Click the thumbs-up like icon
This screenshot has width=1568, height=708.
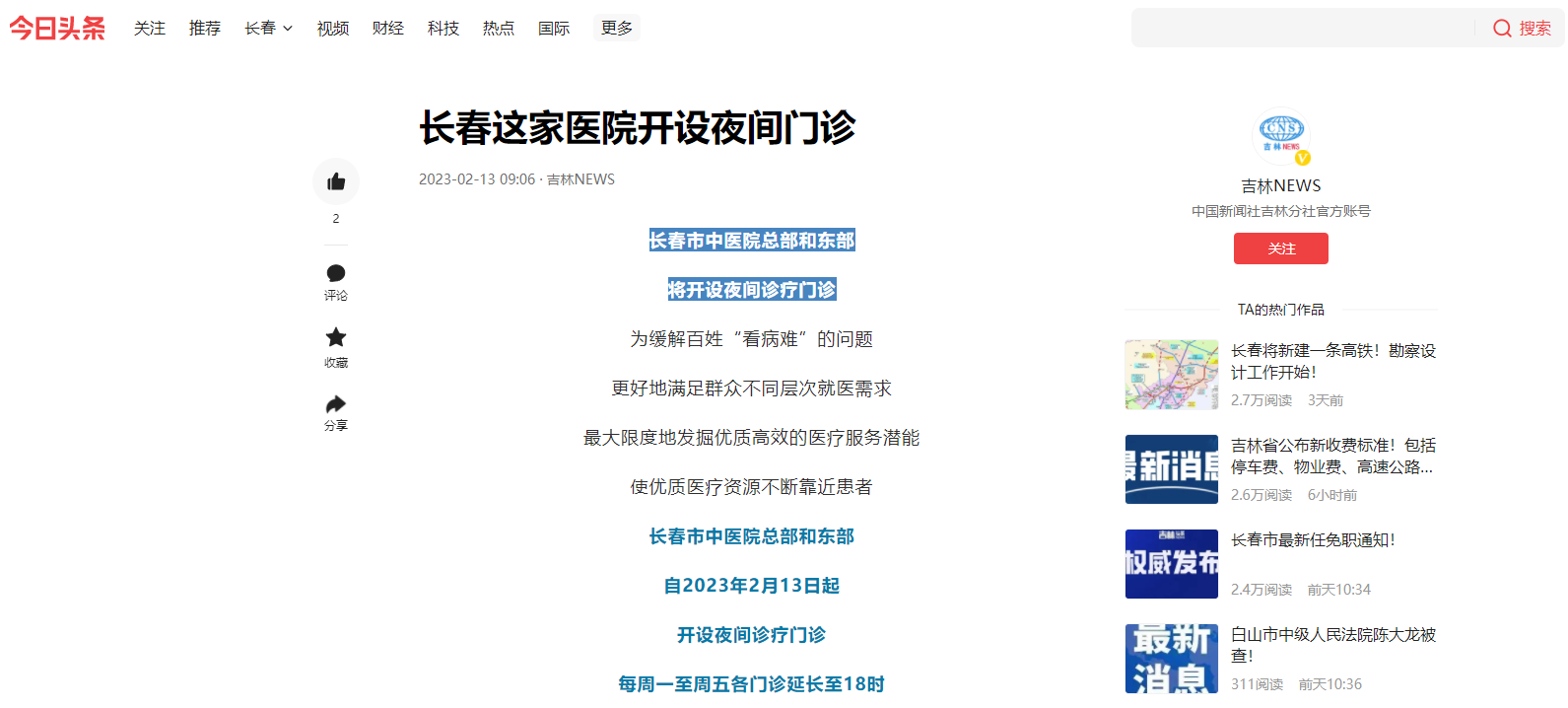(x=336, y=181)
